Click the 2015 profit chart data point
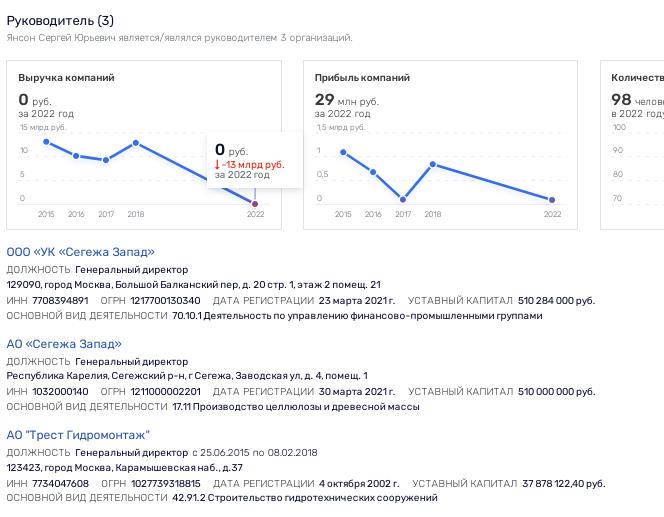Viewport: 664px width, 517px height. coord(343,152)
